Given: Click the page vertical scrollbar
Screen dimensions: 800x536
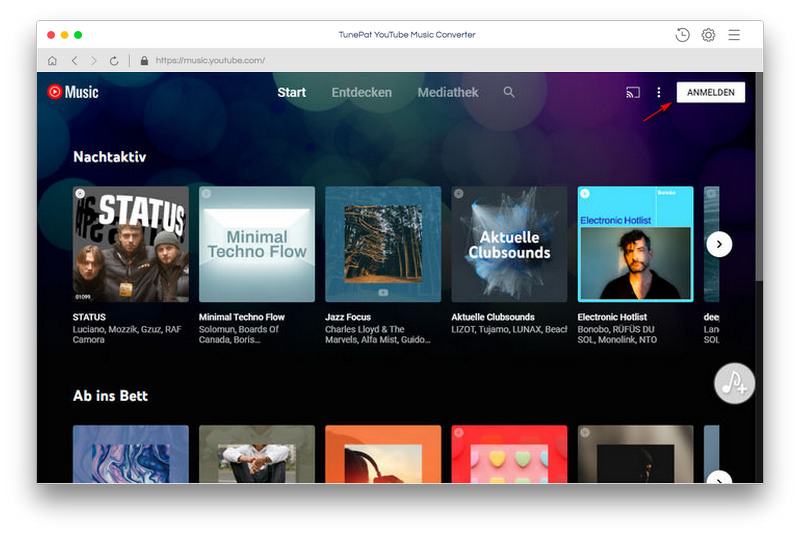Looking at the screenshot, I should click(759, 176).
